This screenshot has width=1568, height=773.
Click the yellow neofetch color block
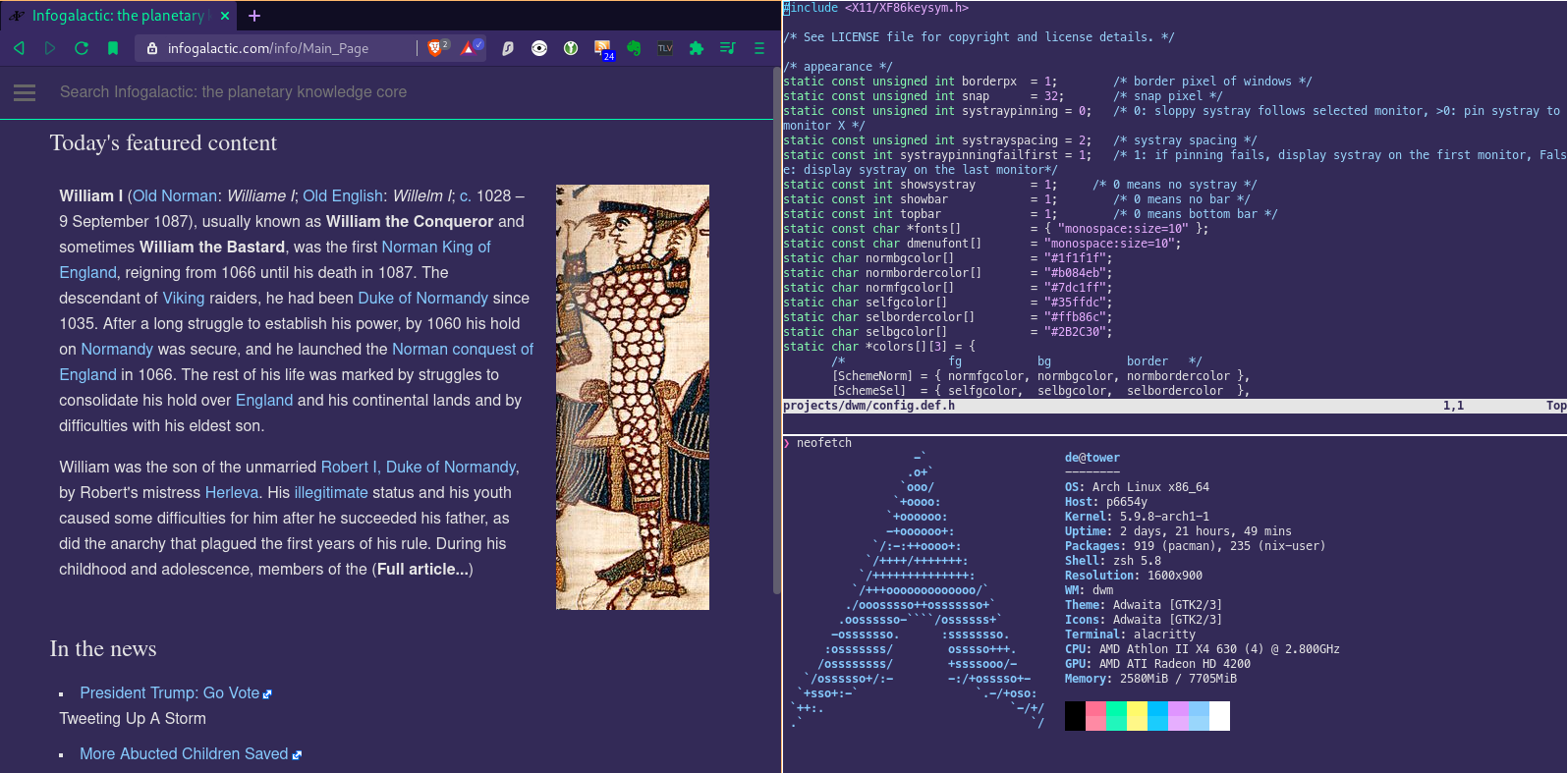[1137, 716]
